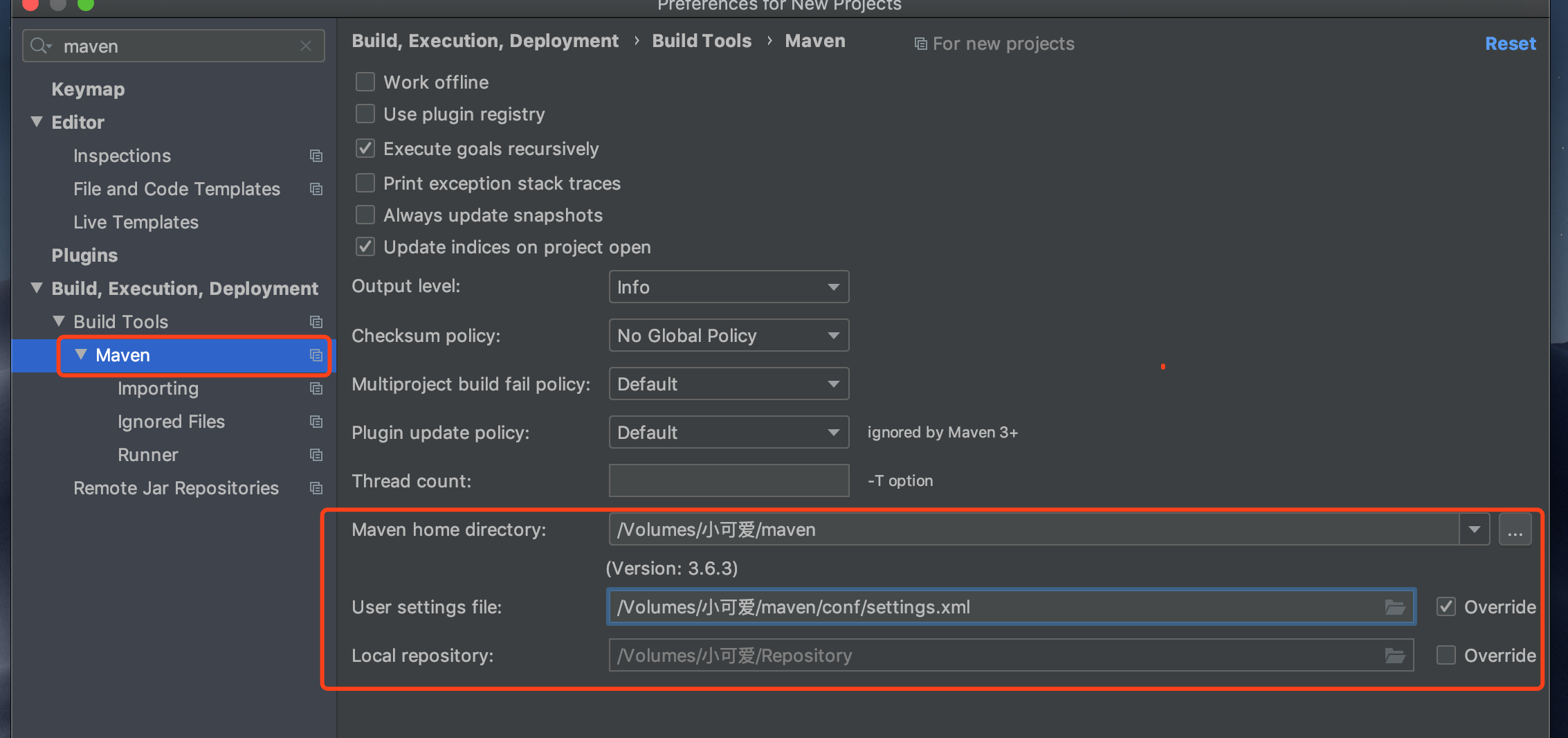Open Remote Jar Repositories settings
Viewport: 1568px width, 738px height.
click(176, 488)
